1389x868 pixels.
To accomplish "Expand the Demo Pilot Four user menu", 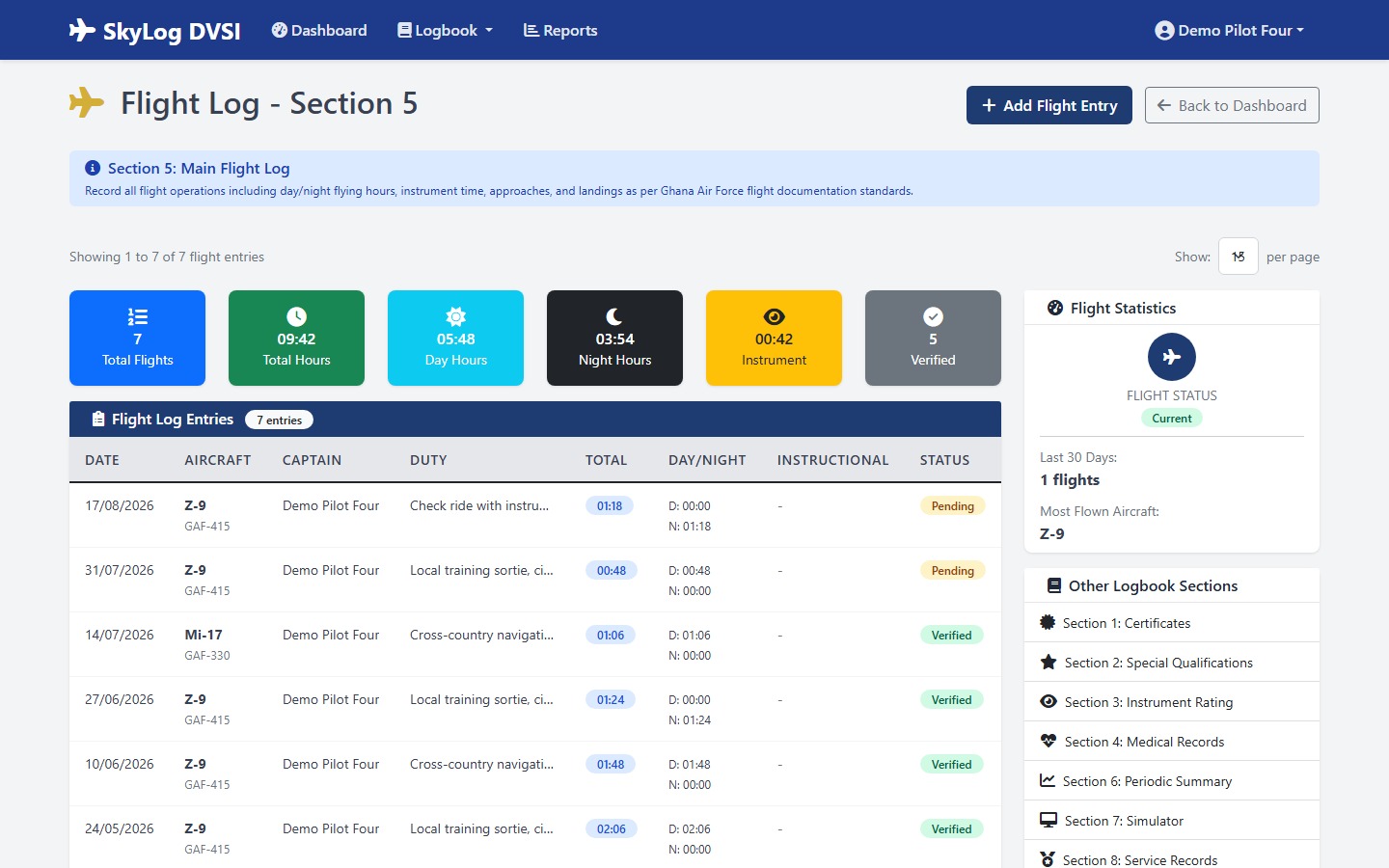I will point(1229,31).
